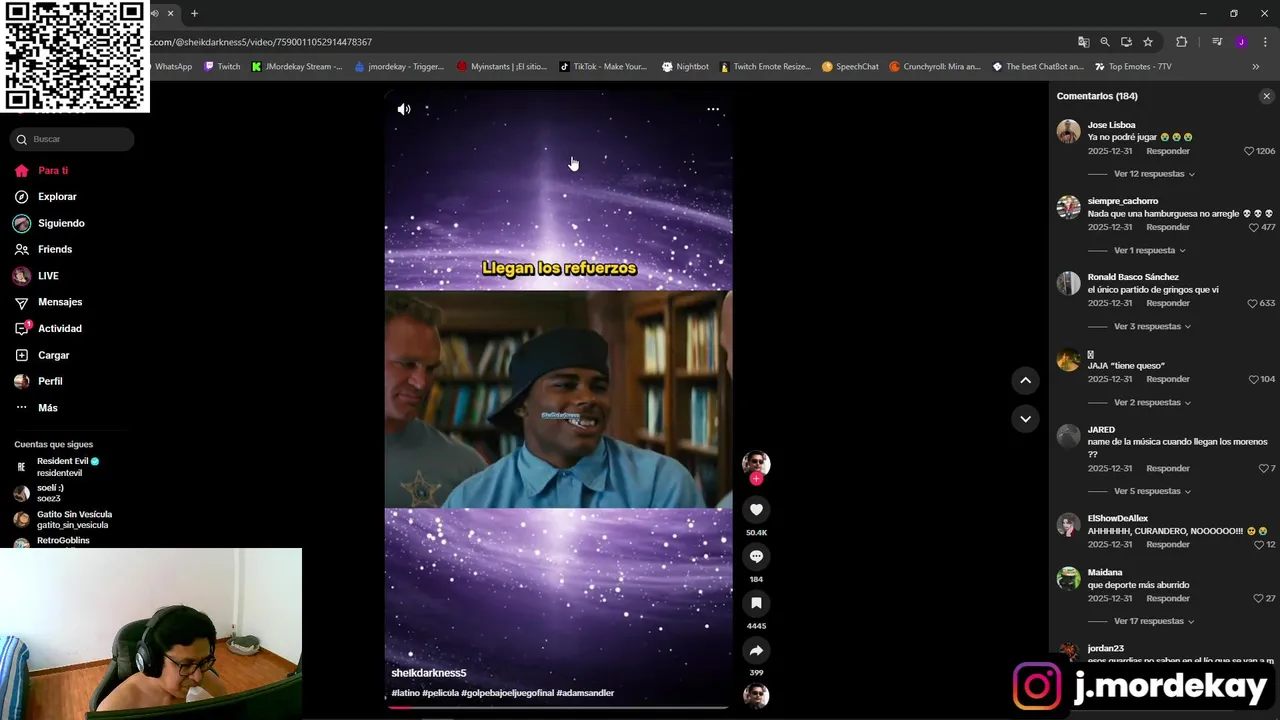Image resolution: width=1280 pixels, height=720 pixels.
Task: Expand Ver 12 respuestas
Action: coord(1153,174)
